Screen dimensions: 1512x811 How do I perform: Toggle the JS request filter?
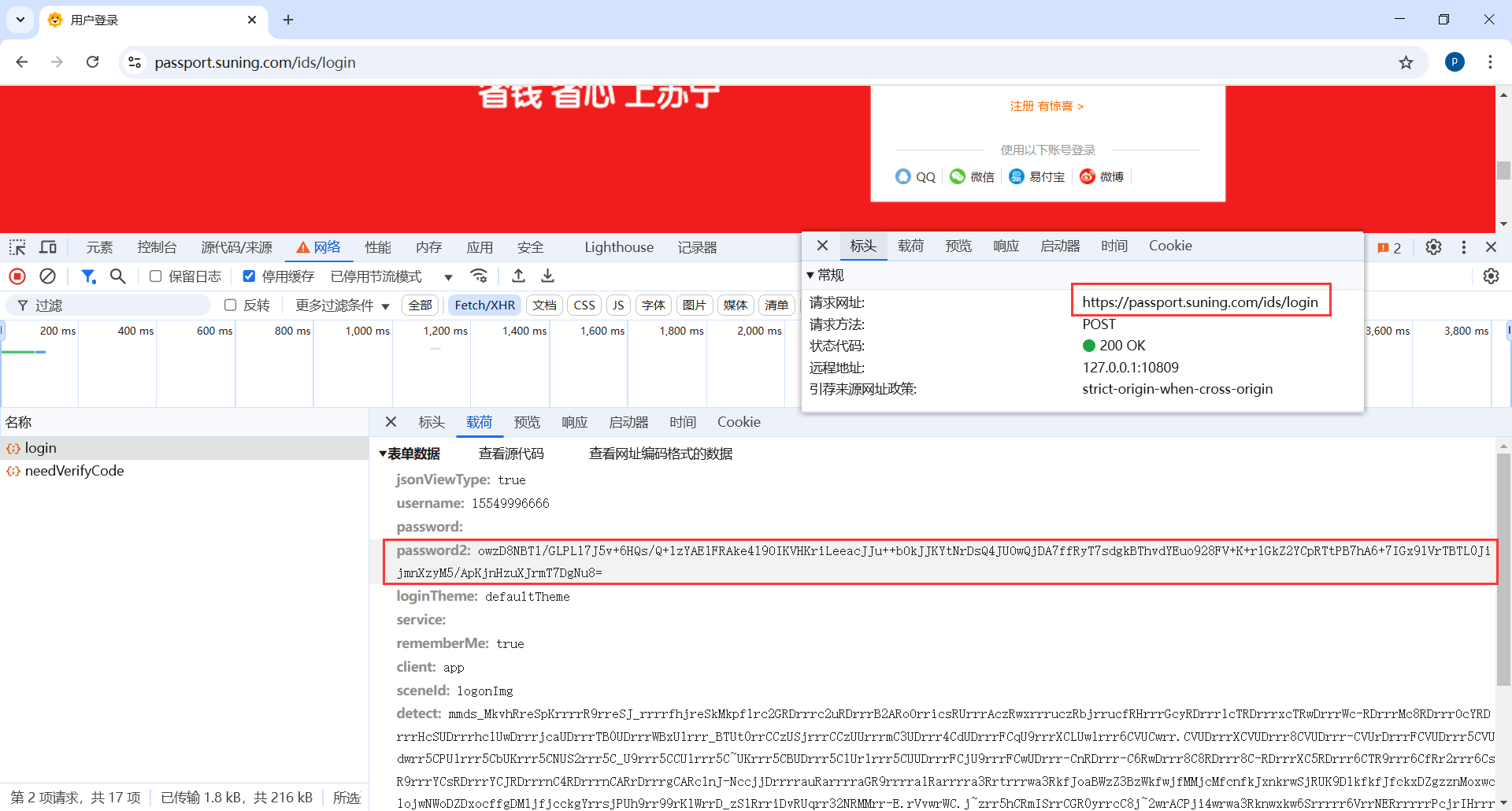618,306
